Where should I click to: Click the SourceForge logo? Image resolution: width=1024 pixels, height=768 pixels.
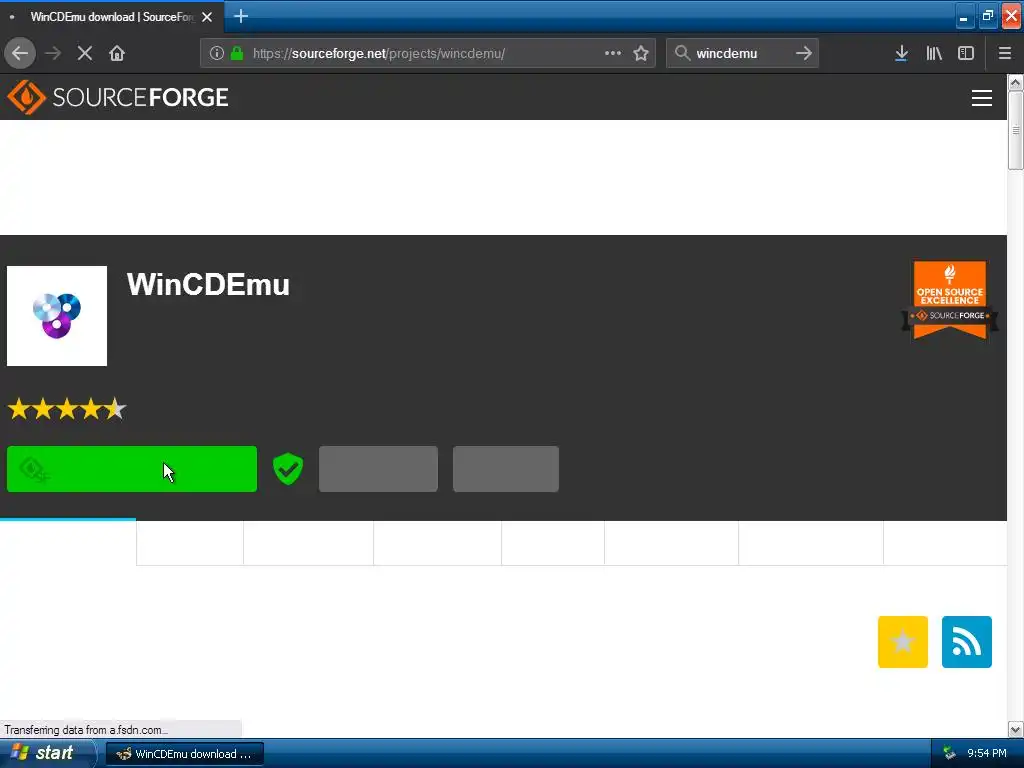tap(118, 97)
